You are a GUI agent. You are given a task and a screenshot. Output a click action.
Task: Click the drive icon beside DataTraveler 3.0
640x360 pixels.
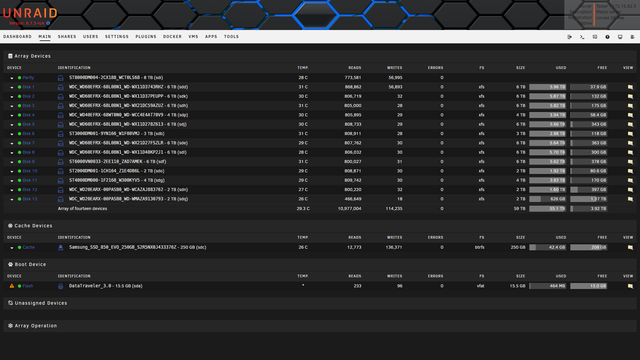[60, 286]
